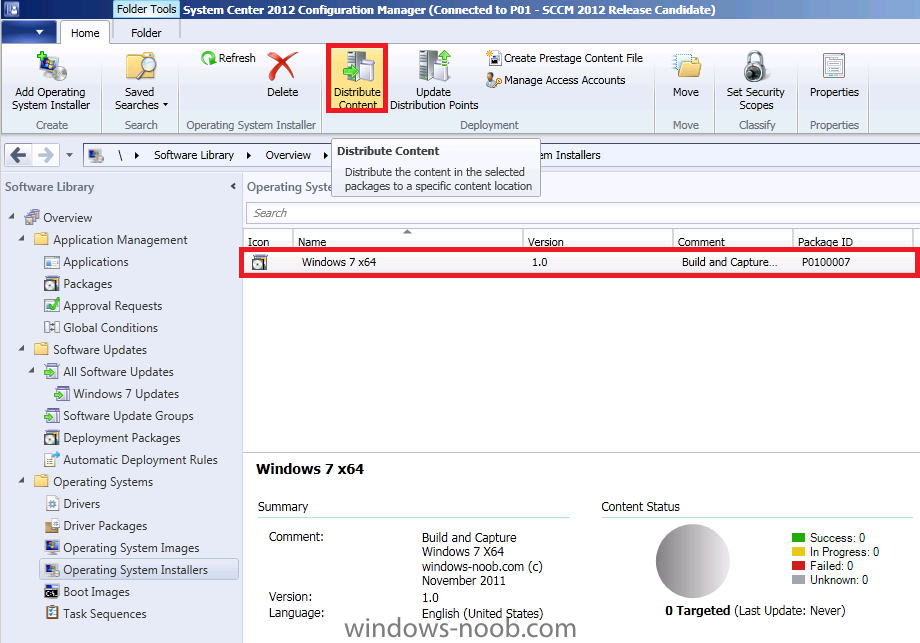
Task: Click the red Delete X icon
Action: pyautogui.click(x=282, y=66)
